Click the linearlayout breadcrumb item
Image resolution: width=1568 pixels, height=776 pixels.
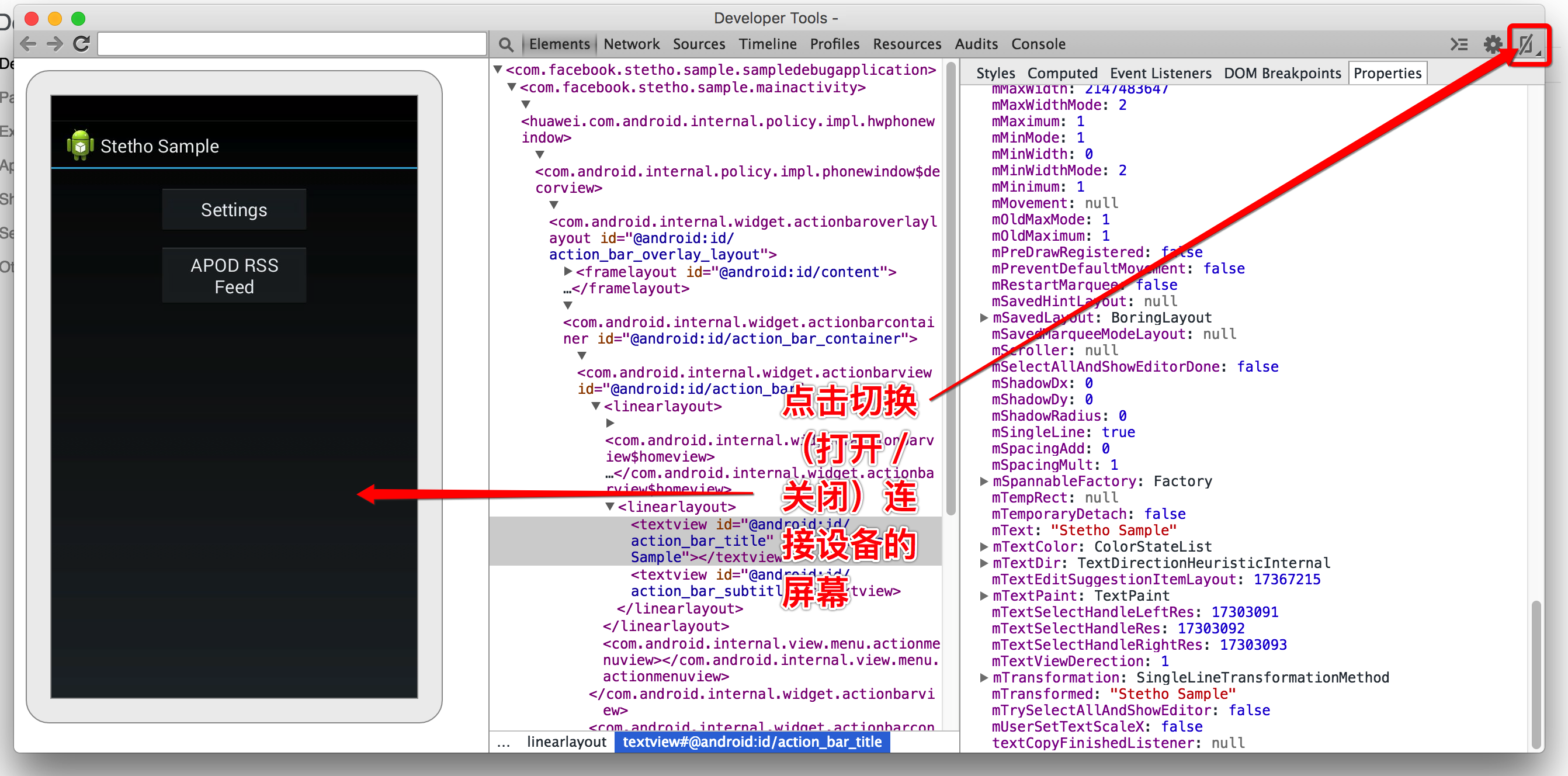tap(566, 742)
